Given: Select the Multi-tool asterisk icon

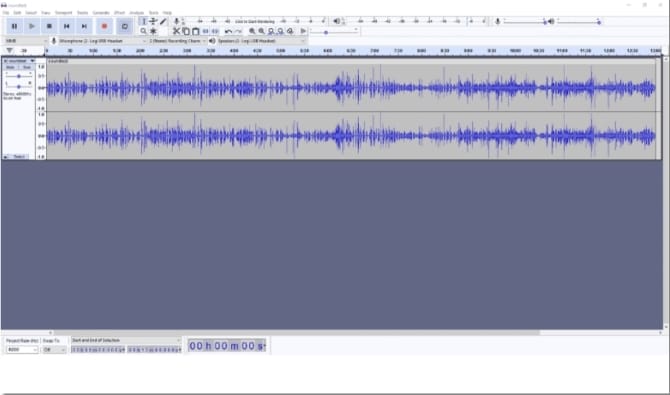Looking at the screenshot, I should pyautogui.click(x=153, y=31).
